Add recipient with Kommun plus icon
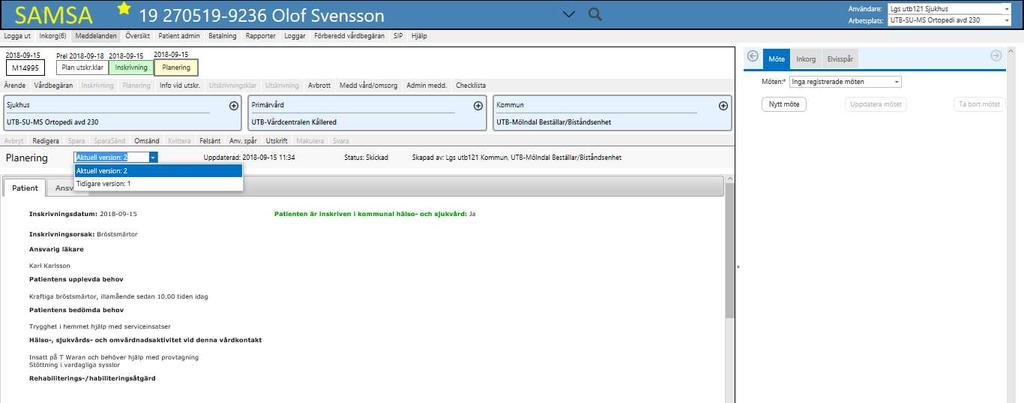Viewport: 1024px width, 403px height. [x=723, y=106]
